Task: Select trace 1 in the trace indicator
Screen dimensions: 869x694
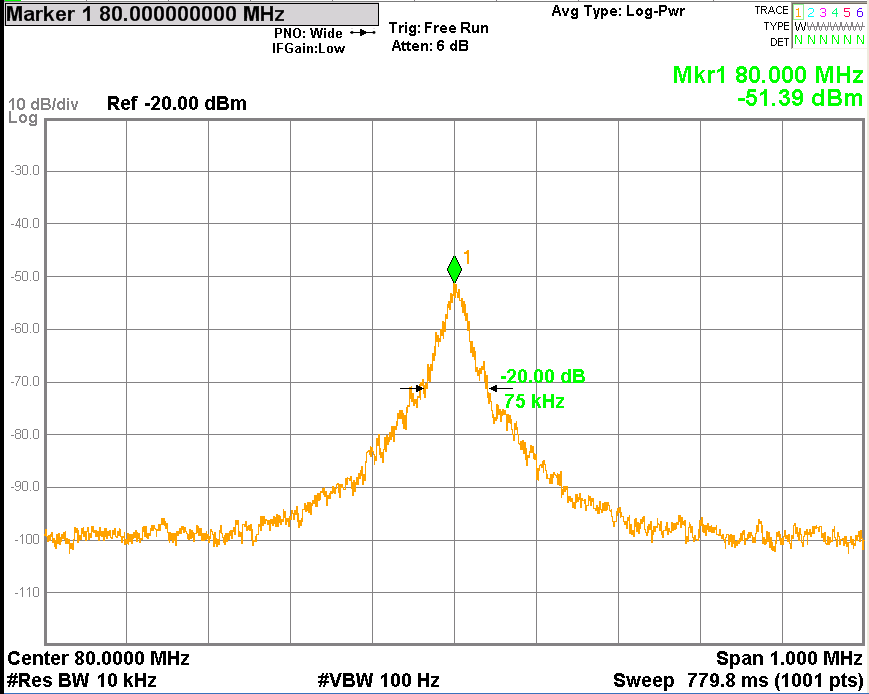Action: (799, 11)
